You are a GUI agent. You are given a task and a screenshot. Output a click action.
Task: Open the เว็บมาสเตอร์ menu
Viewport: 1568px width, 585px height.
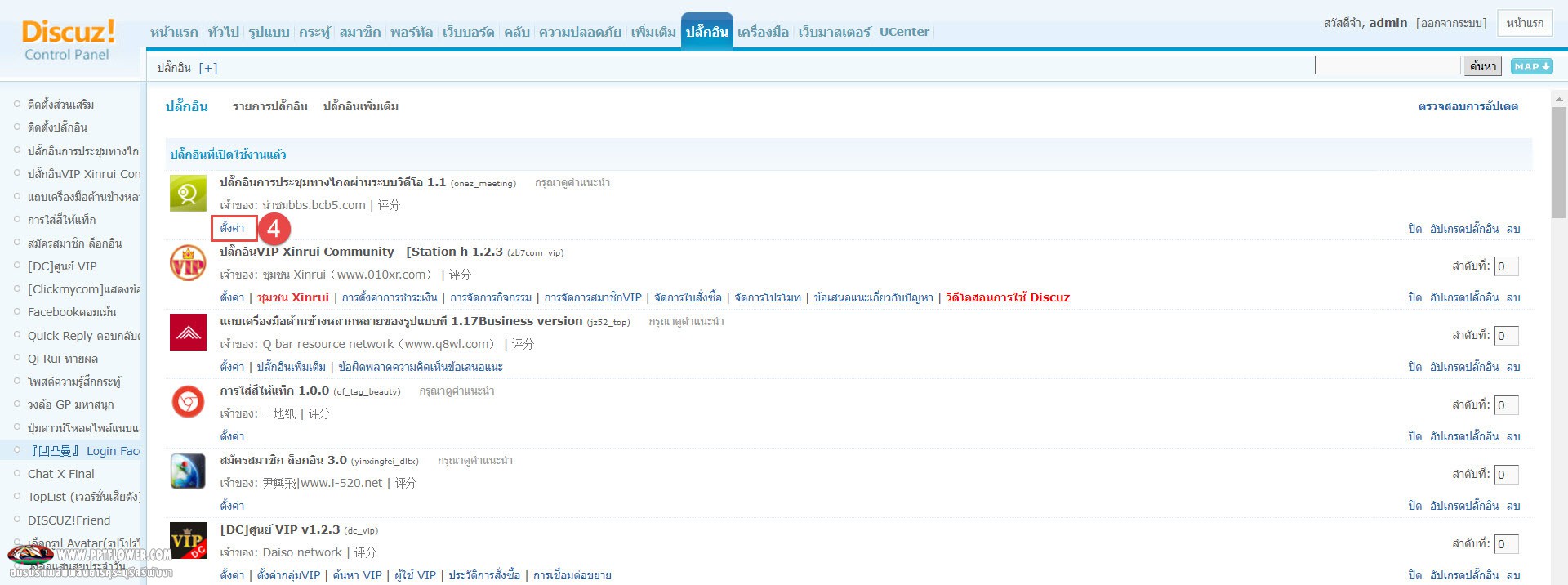[x=835, y=32]
